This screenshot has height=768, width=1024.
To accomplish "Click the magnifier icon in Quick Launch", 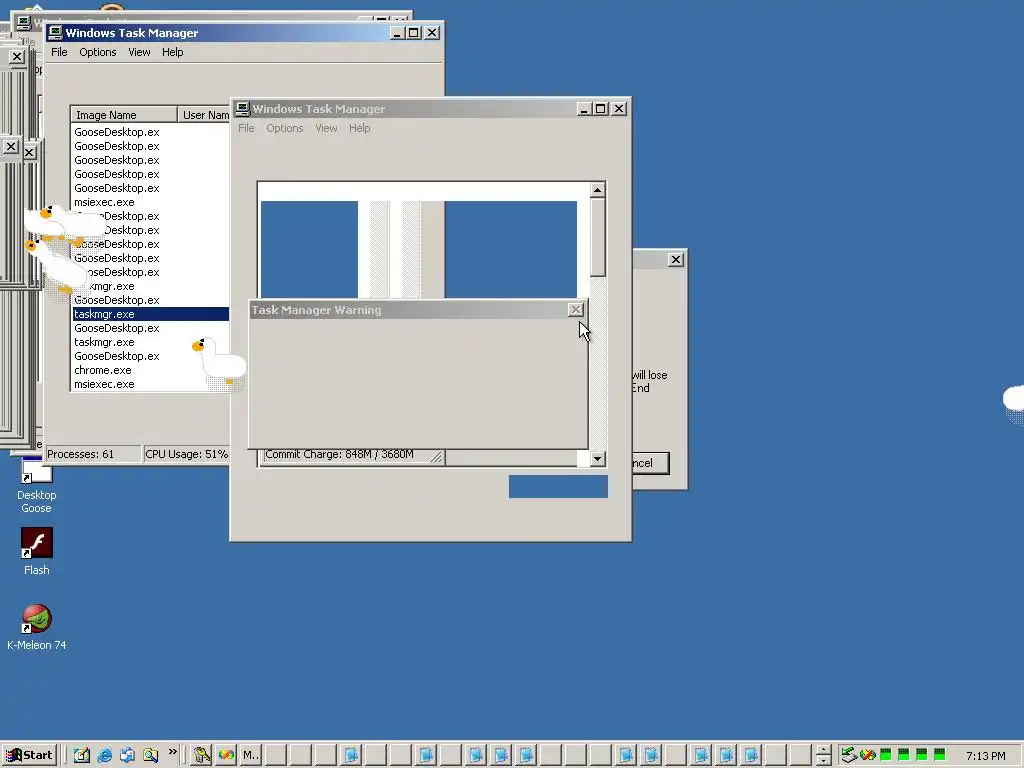I will coord(150,756).
